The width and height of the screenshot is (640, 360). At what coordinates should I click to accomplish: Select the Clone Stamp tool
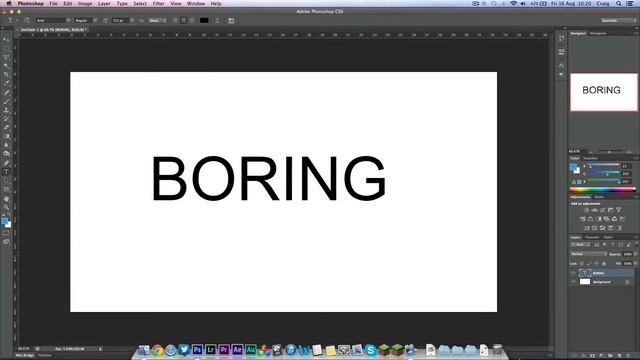pos(6,110)
